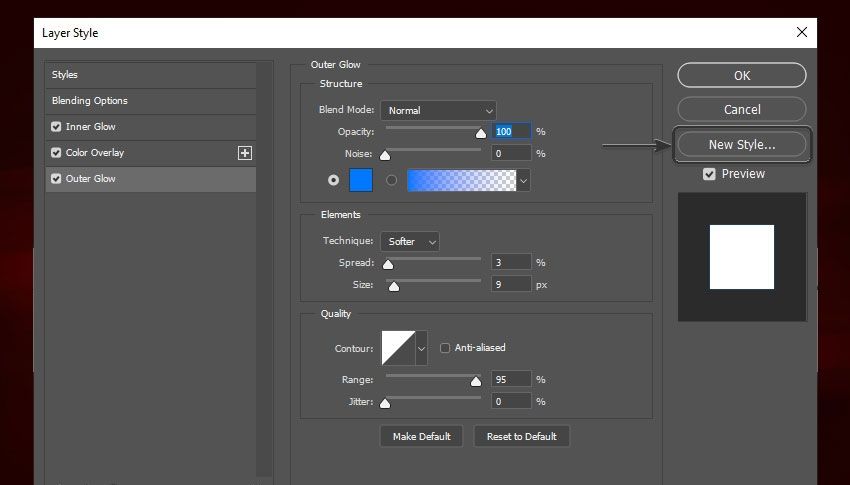Click the Range slider handle

click(x=476, y=381)
